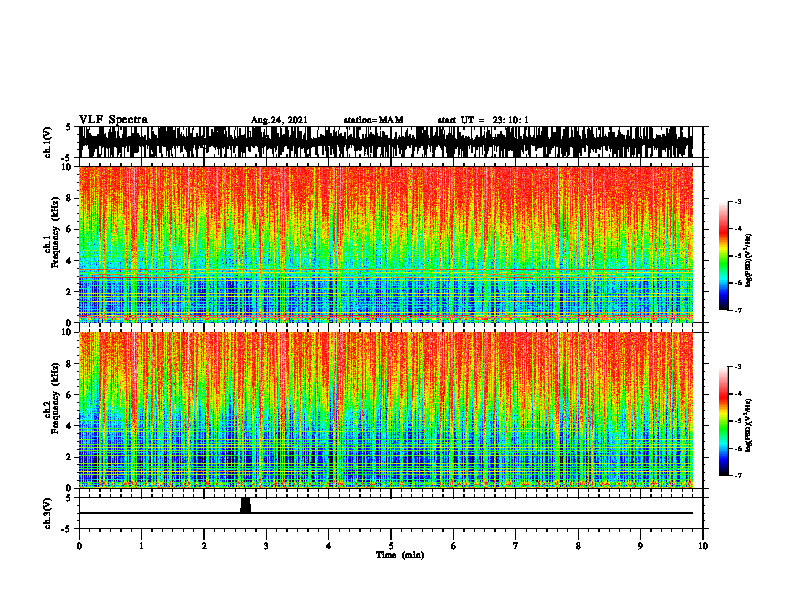Click the ch.2 spectrogram color scale bar
Image resolution: width=792 pixels, height=612 pixels.
[x=723, y=421]
